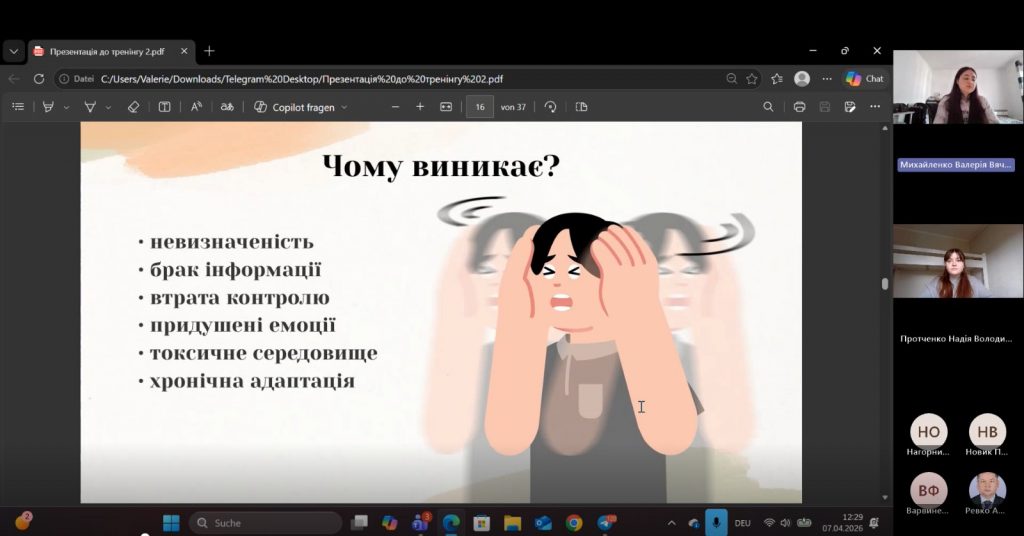This screenshot has height=536, width=1024.
Task: Open a new browser tab
Action: [x=209, y=51]
